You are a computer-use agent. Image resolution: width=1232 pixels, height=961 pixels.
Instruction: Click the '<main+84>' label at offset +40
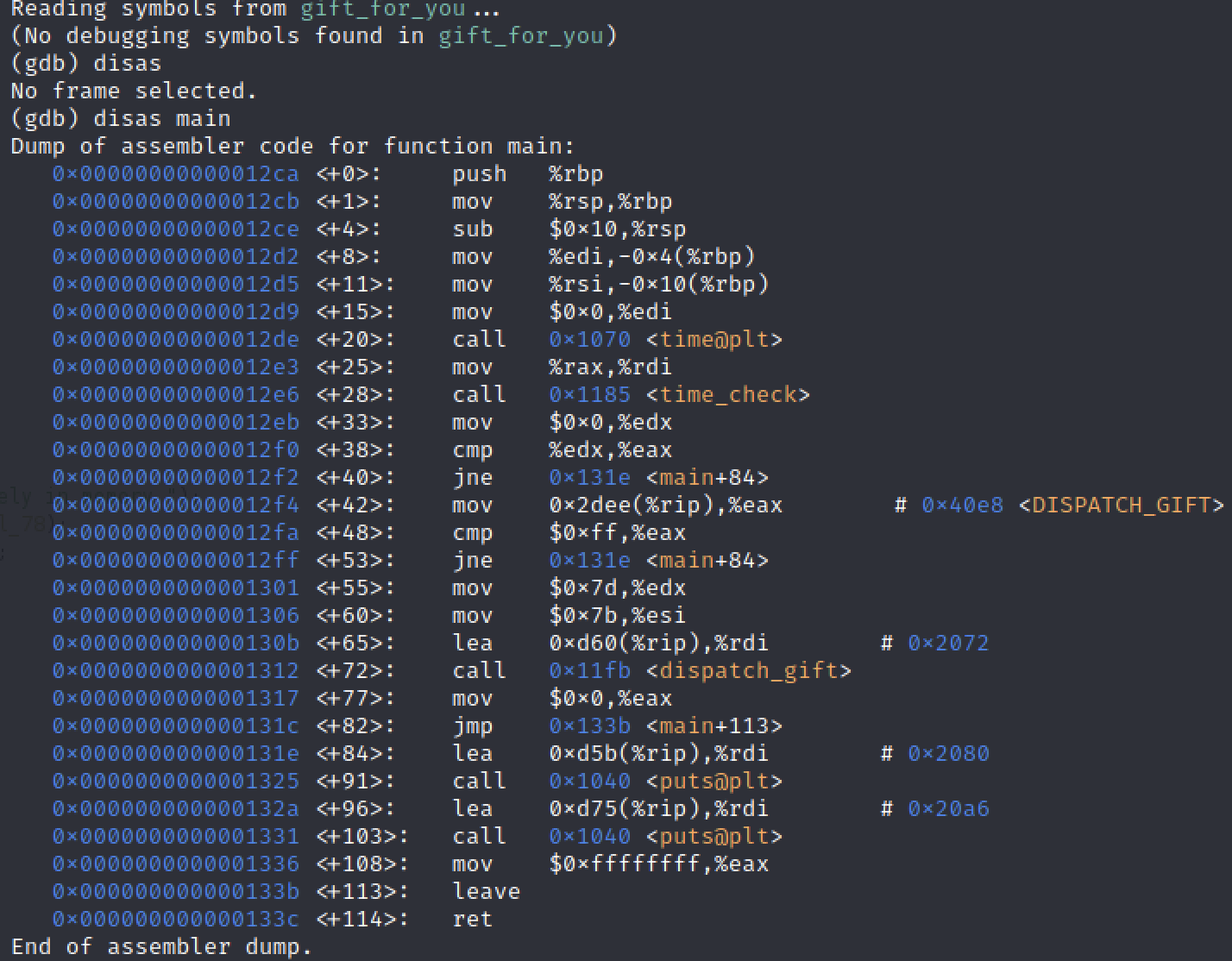(707, 477)
